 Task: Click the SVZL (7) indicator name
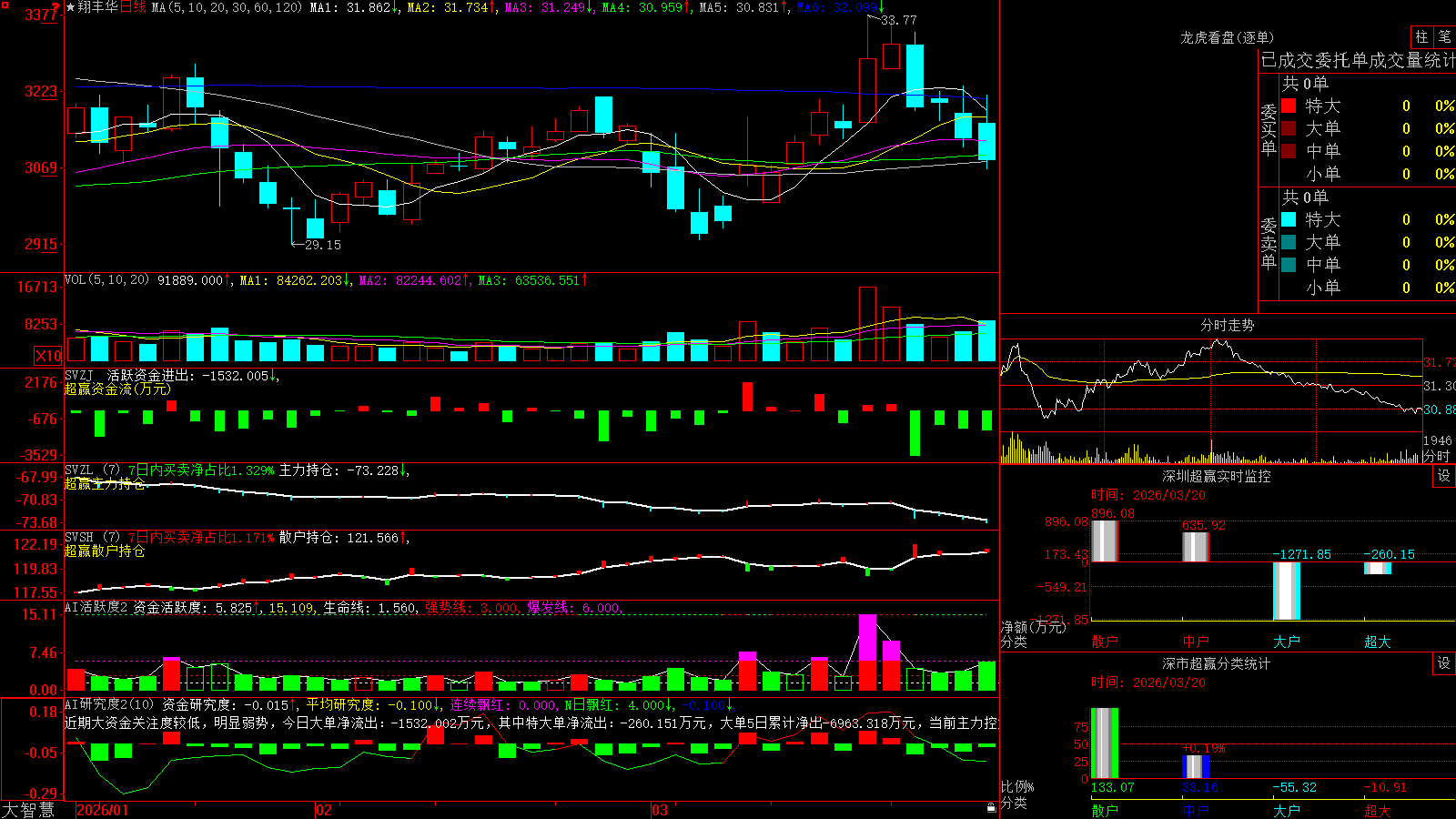(92, 470)
